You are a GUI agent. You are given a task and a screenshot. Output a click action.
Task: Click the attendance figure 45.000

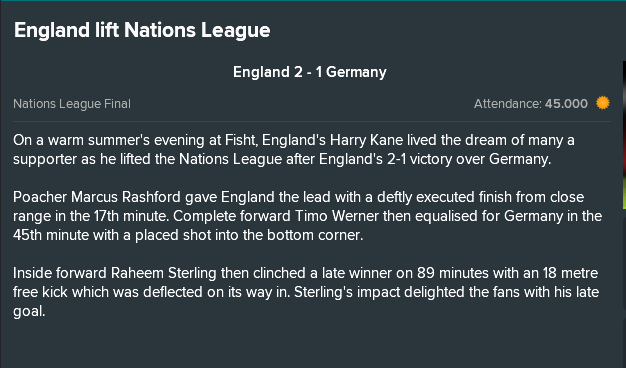(x=566, y=104)
